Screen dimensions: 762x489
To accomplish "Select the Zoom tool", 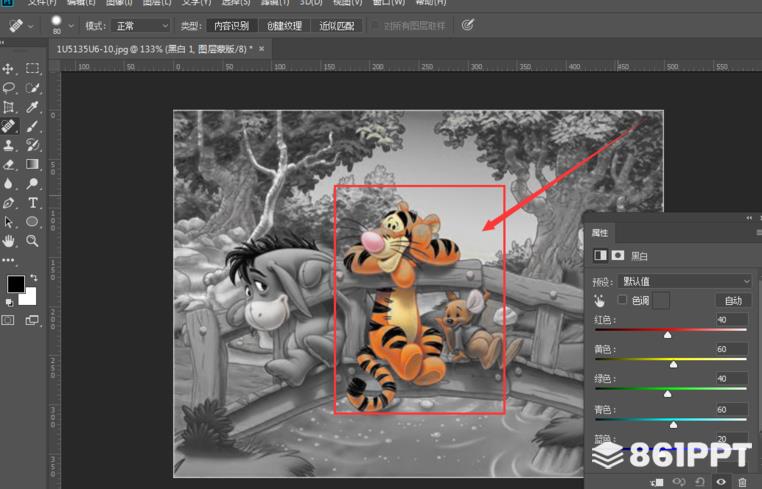I will (x=32, y=241).
